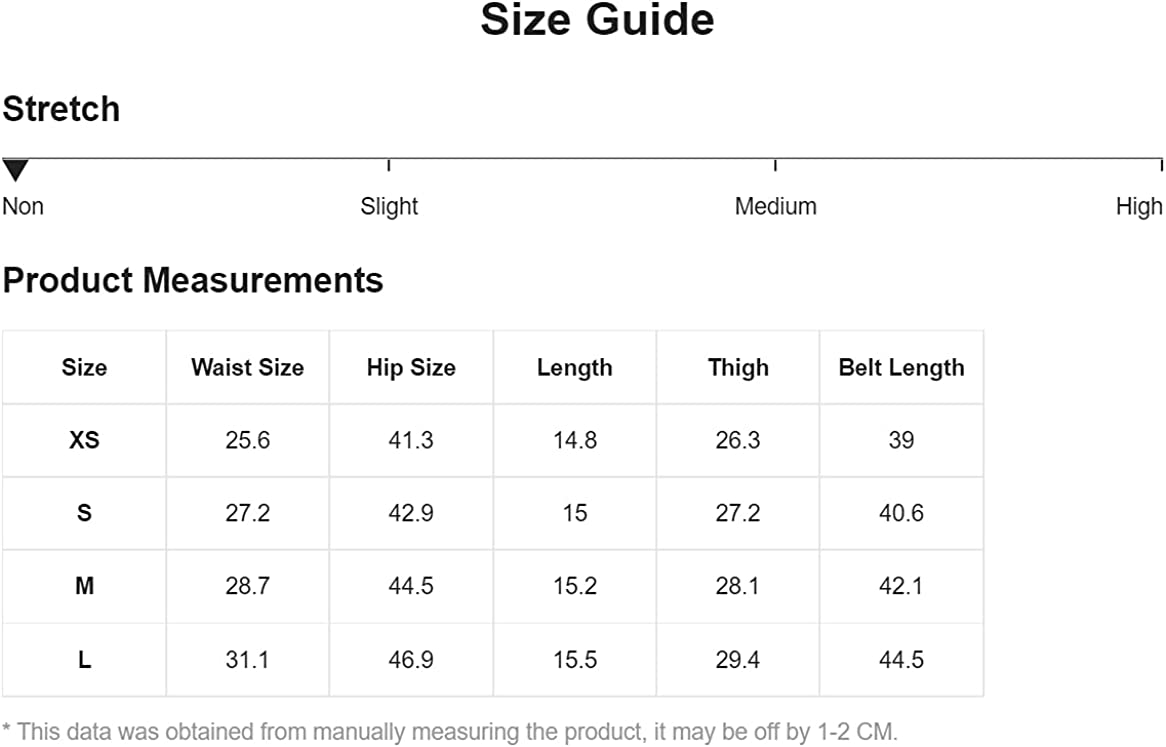Viewport: 1166px width, 747px height.
Task: Click the Size Guide title
Action: click(597, 20)
